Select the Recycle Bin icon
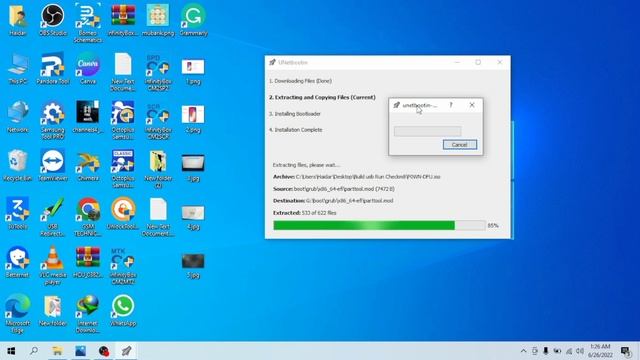The width and height of the screenshot is (640, 360). [18, 165]
